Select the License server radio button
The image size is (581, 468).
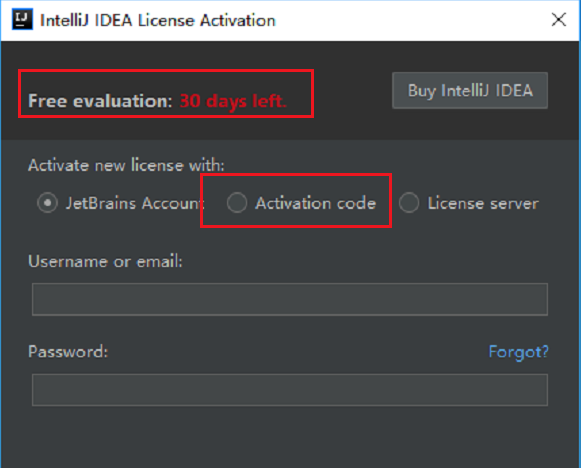pyautogui.click(x=409, y=203)
